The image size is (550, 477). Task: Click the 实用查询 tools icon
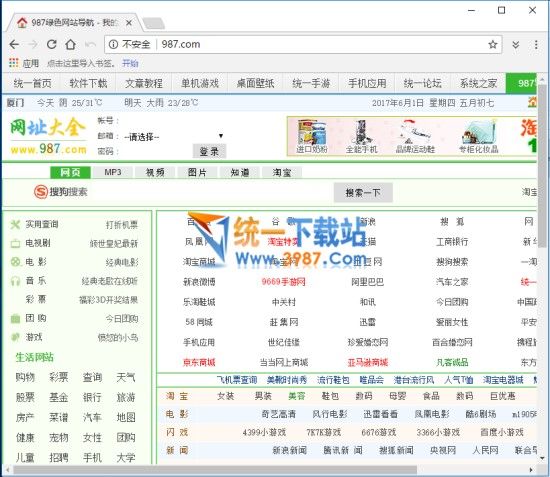click(15, 224)
